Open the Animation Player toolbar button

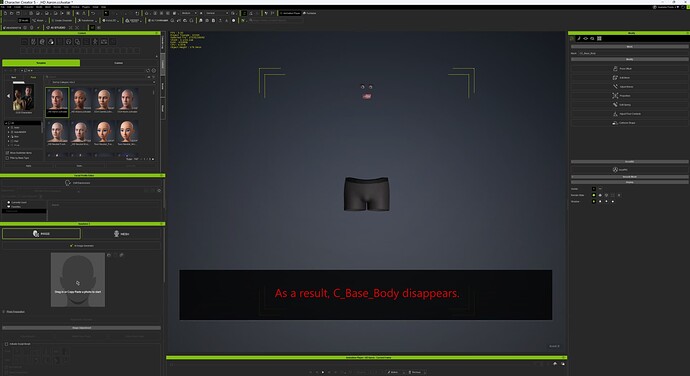pyautogui.click(x=290, y=13)
